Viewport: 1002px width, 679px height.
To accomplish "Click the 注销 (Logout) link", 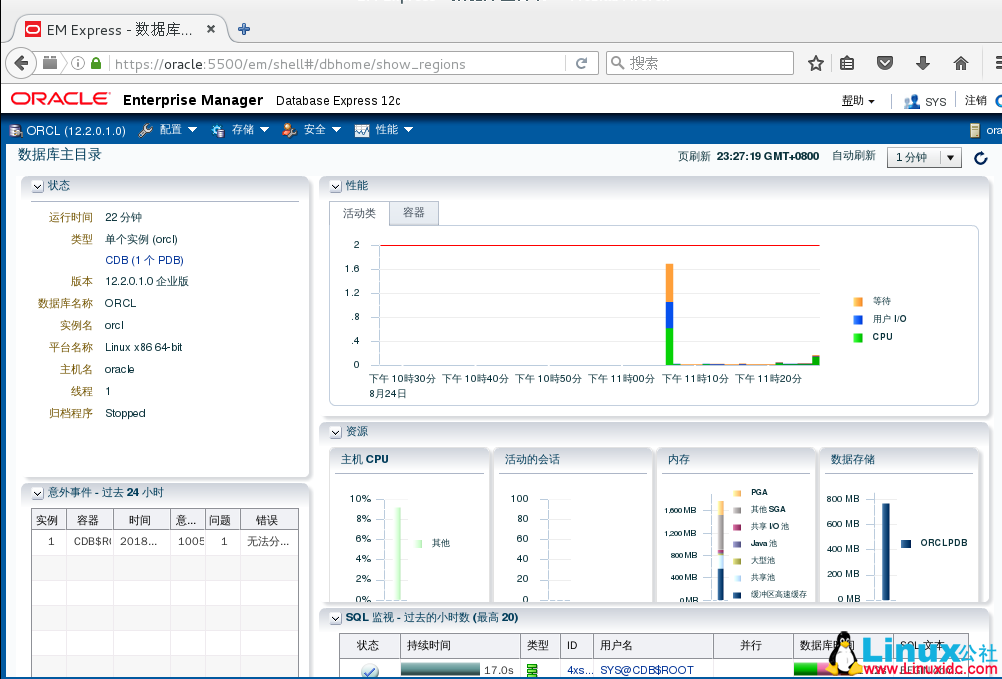I will [x=977, y=99].
